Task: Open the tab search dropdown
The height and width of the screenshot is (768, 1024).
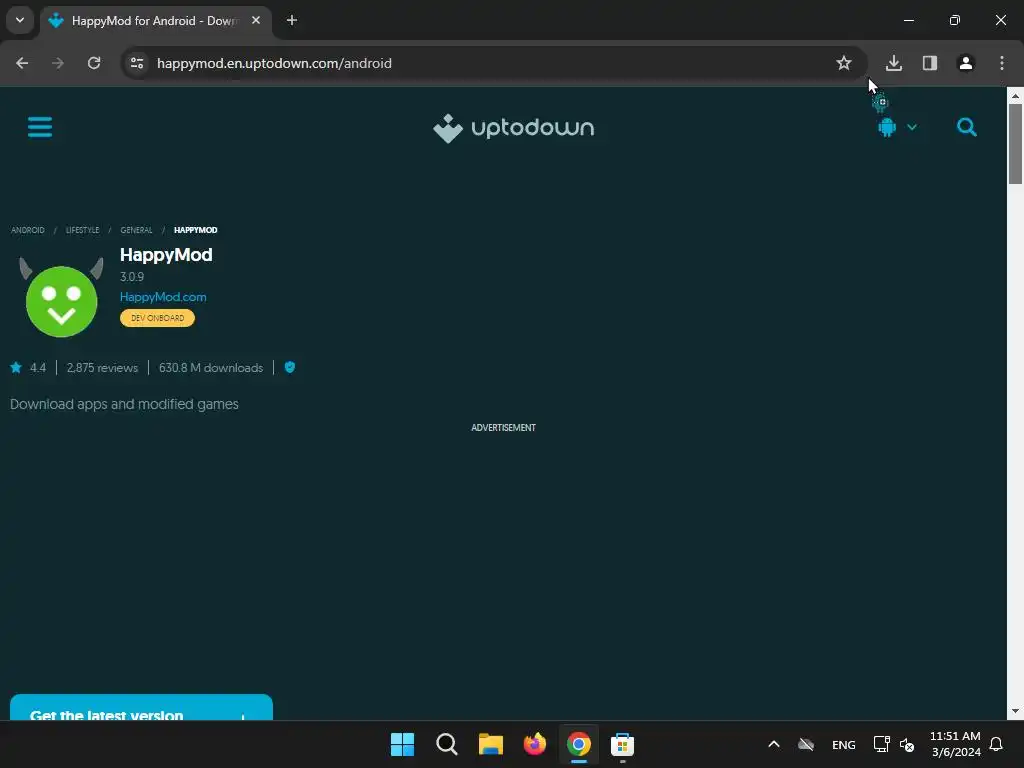Action: pos(20,20)
